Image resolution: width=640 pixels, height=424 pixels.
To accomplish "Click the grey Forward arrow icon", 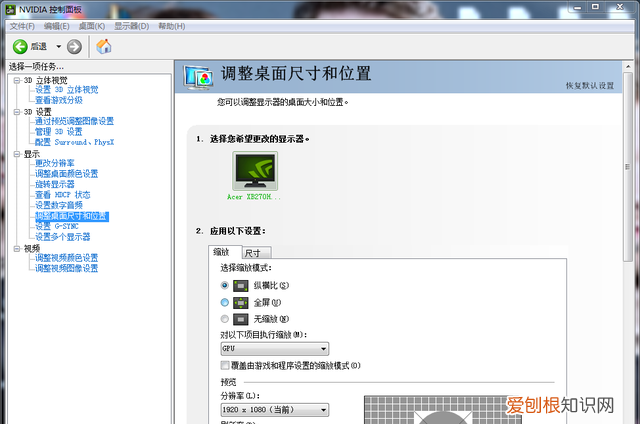I will 74,47.
